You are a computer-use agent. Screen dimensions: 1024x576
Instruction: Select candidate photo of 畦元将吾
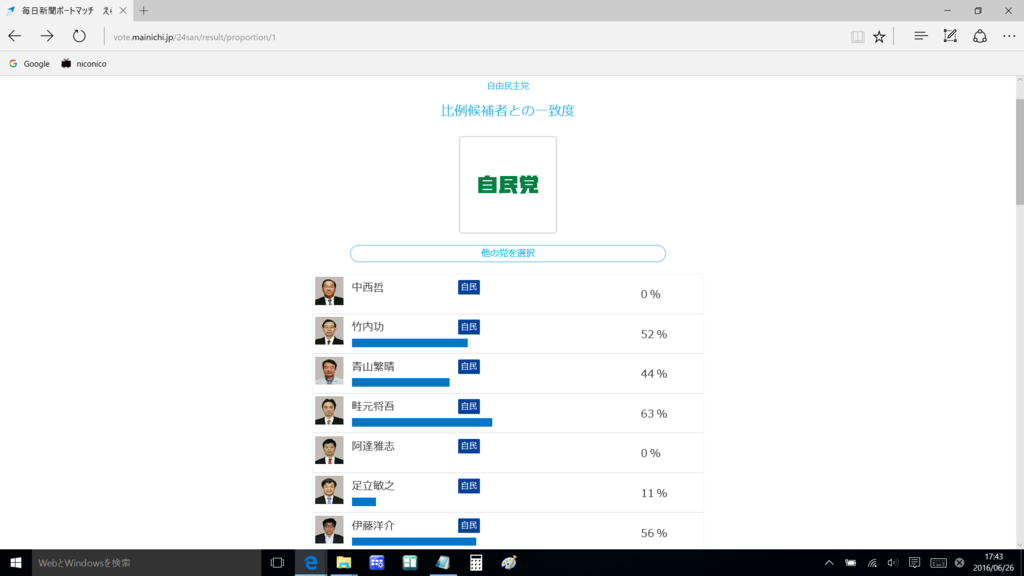pyautogui.click(x=329, y=411)
